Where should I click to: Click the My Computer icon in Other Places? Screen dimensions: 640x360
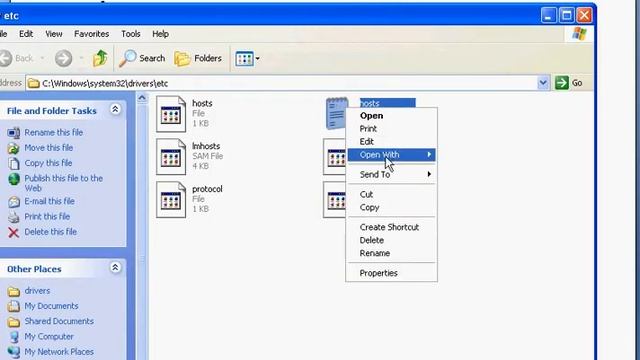click(x=14, y=337)
